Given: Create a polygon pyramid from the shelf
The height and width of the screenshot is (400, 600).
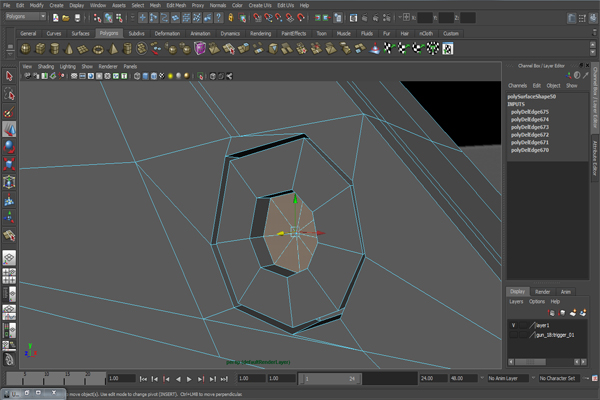Looking at the screenshot, I should coord(113,49).
